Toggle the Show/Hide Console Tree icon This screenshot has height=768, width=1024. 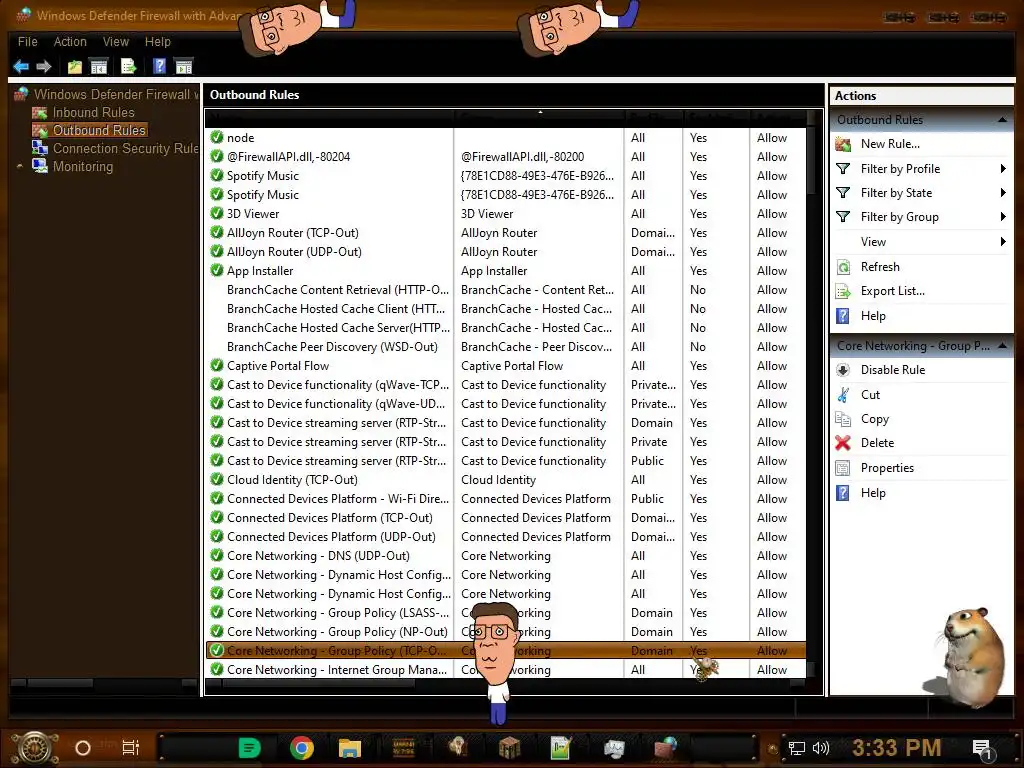(x=99, y=66)
